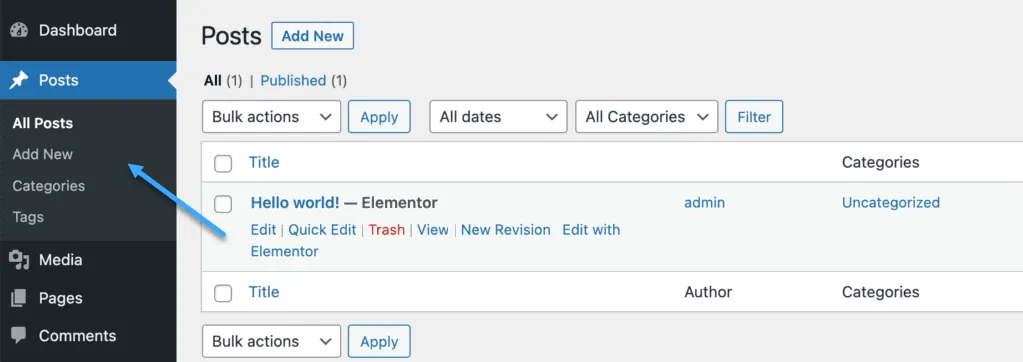Click the Comments speech bubble icon
The image size is (1023, 362).
tap(20, 336)
